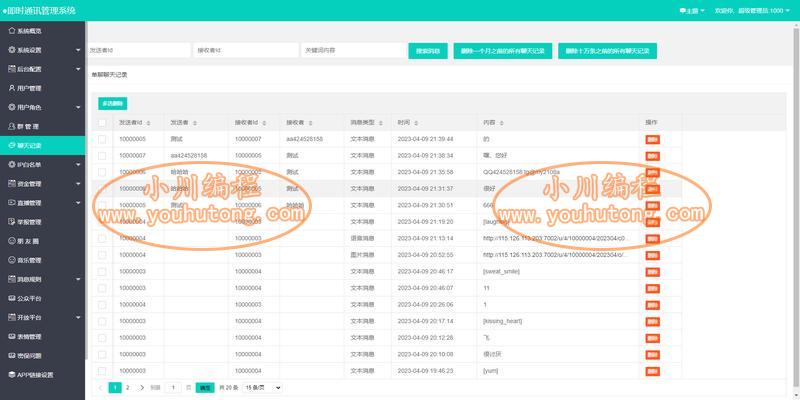This screenshot has width=800, height=400.
Task: Click 删除十万条之前的所有聊天记录 button
Action: coord(607,51)
